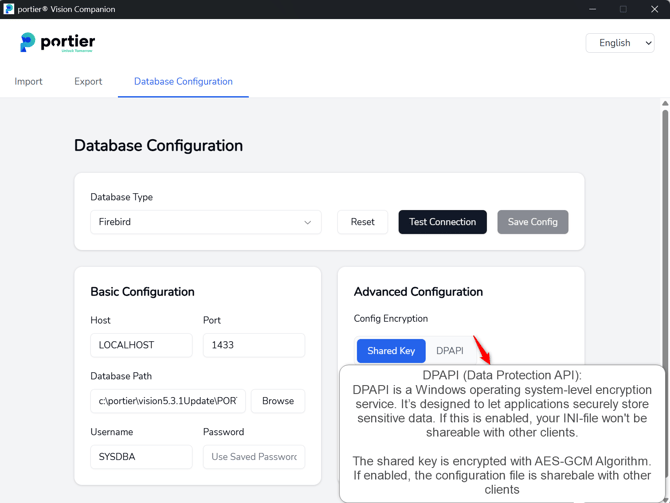The width and height of the screenshot is (670, 503).
Task: Switch config encryption to DPAPI
Action: [449, 351]
